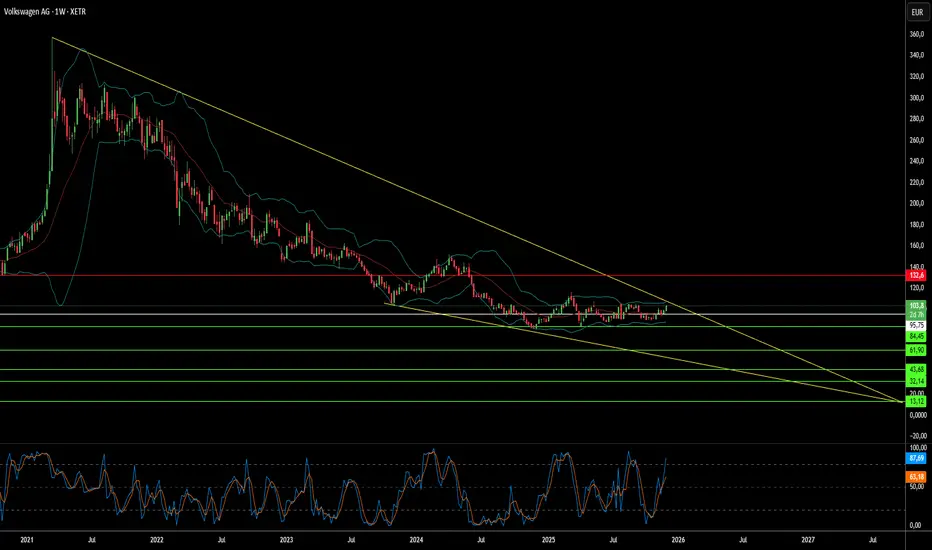This screenshot has height=550, width=932.
Task: Select the red 132,6 price label
Action: [914, 275]
